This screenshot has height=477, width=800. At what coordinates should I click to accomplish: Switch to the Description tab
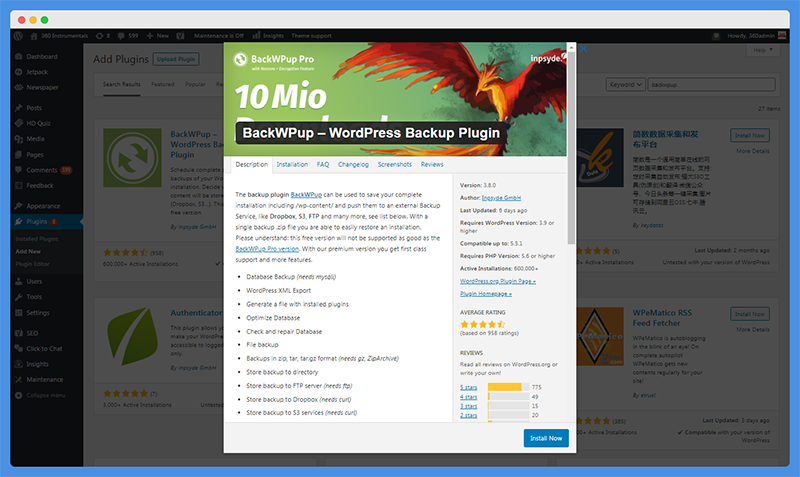click(x=252, y=164)
